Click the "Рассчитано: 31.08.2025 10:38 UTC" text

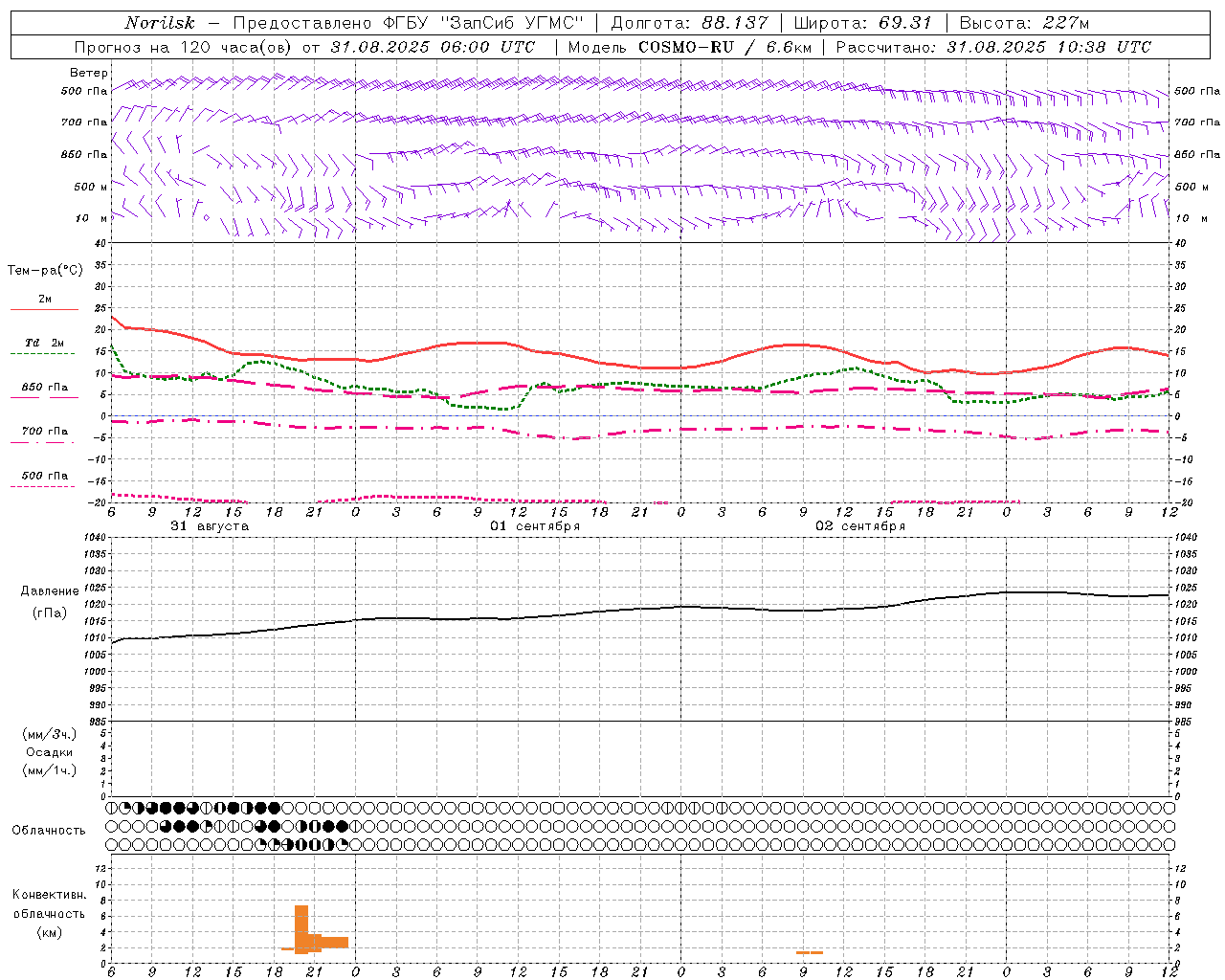tap(993, 47)
